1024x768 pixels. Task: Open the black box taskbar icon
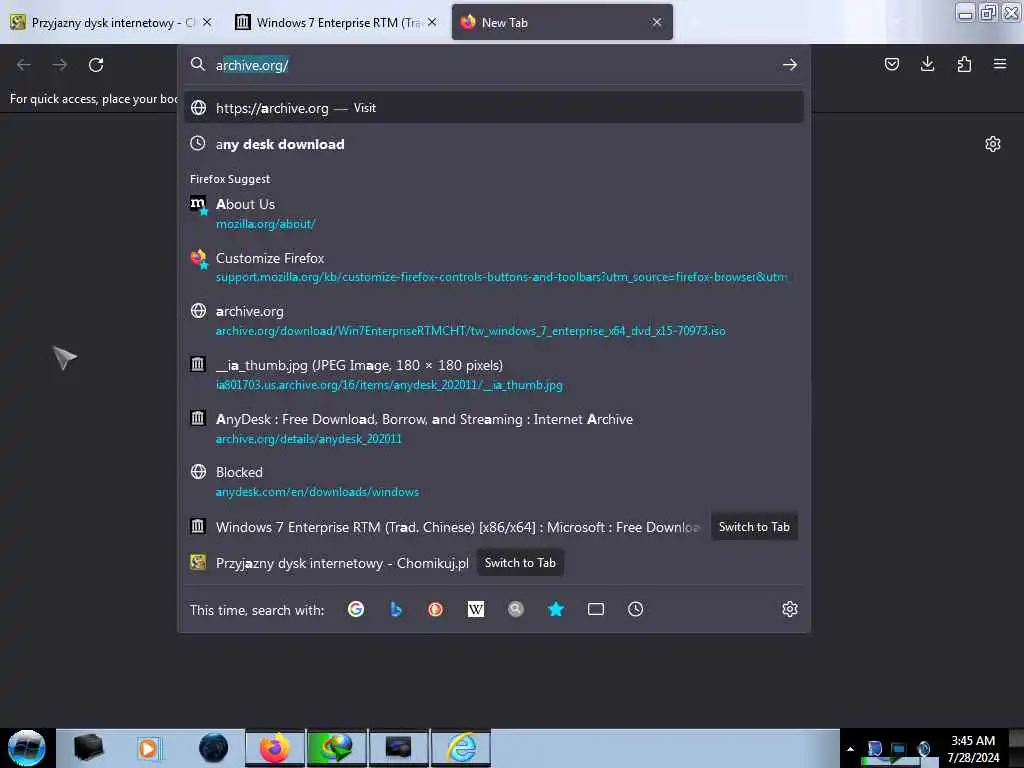click(x=88, y=748)
